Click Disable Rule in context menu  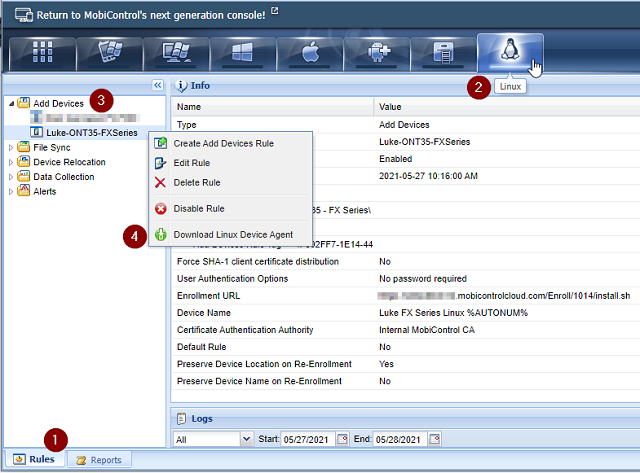pyautogui.click(x=198, y=209)
